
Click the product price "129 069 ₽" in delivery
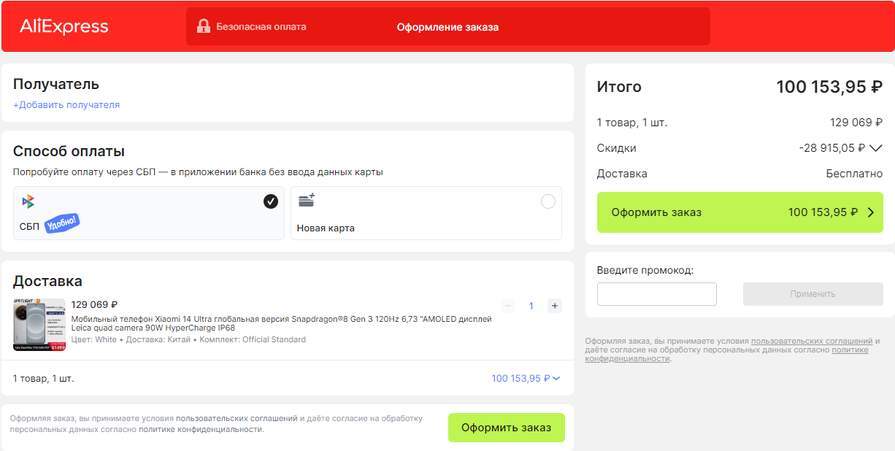pyautogui.click(x=95, y=304)
